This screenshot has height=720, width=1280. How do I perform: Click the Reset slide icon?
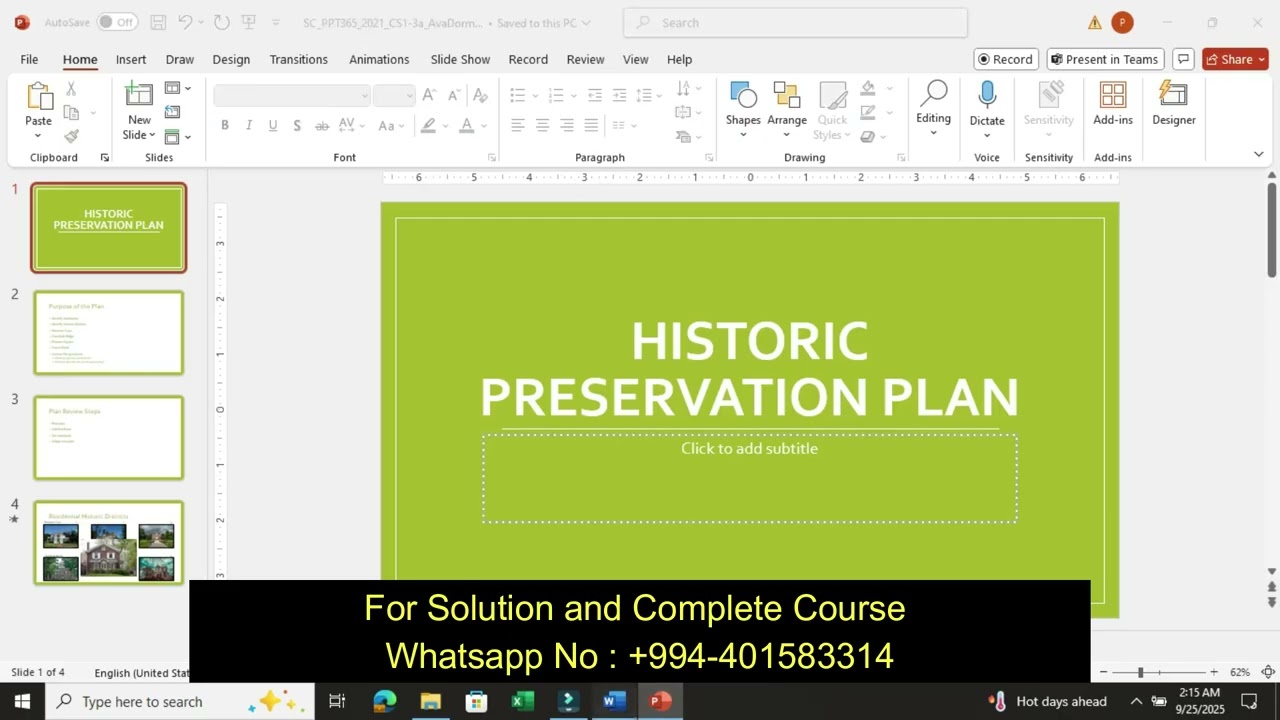click(x=172, y=112)
